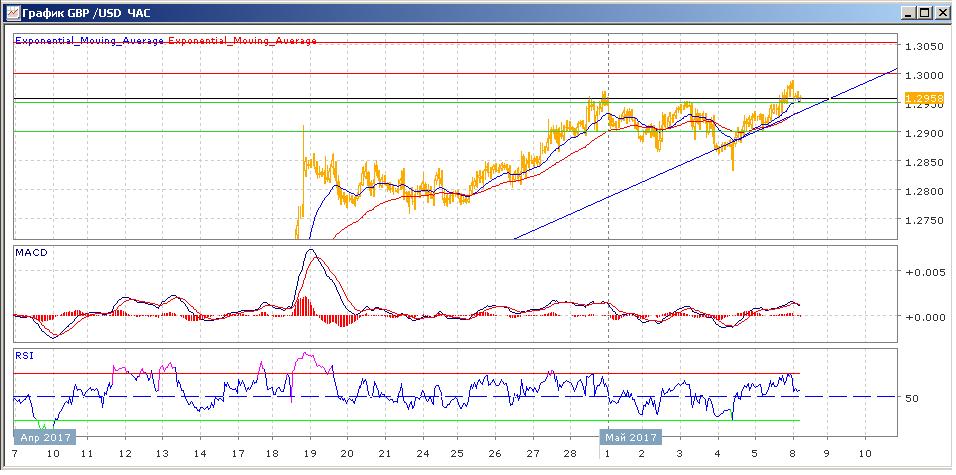The image size is (956, 475).
Task: Click the date label 25 on the time axis
Action: pos(458,454)
